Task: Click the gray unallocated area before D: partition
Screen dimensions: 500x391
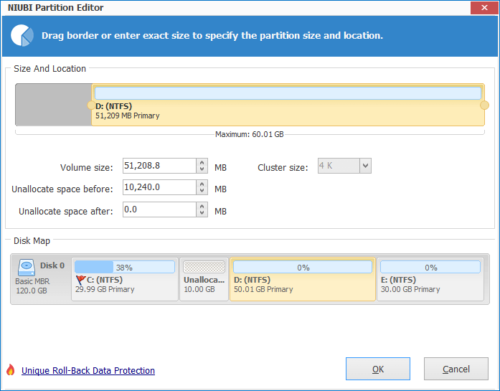Action: (x=53, y=105)
